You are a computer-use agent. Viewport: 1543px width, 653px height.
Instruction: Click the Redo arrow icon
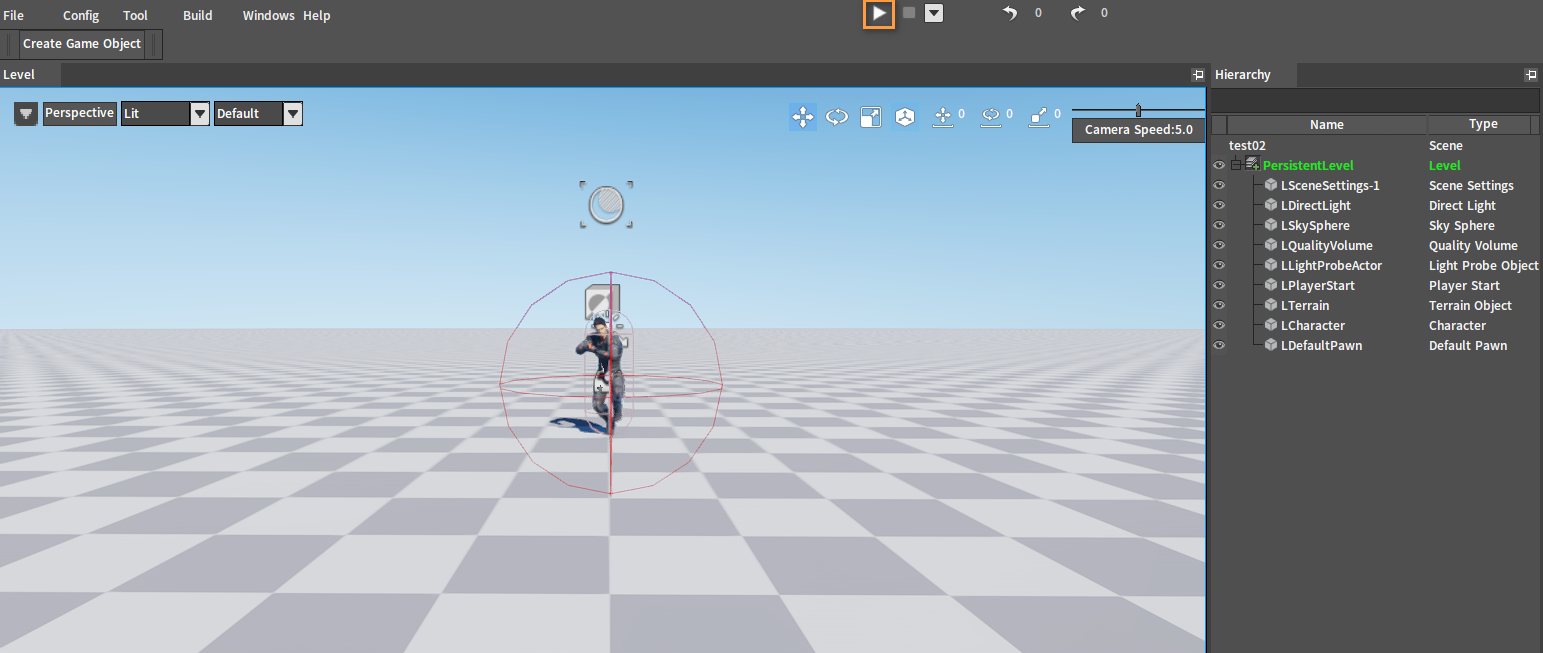pyautogui.click(x=1078, y=13)
